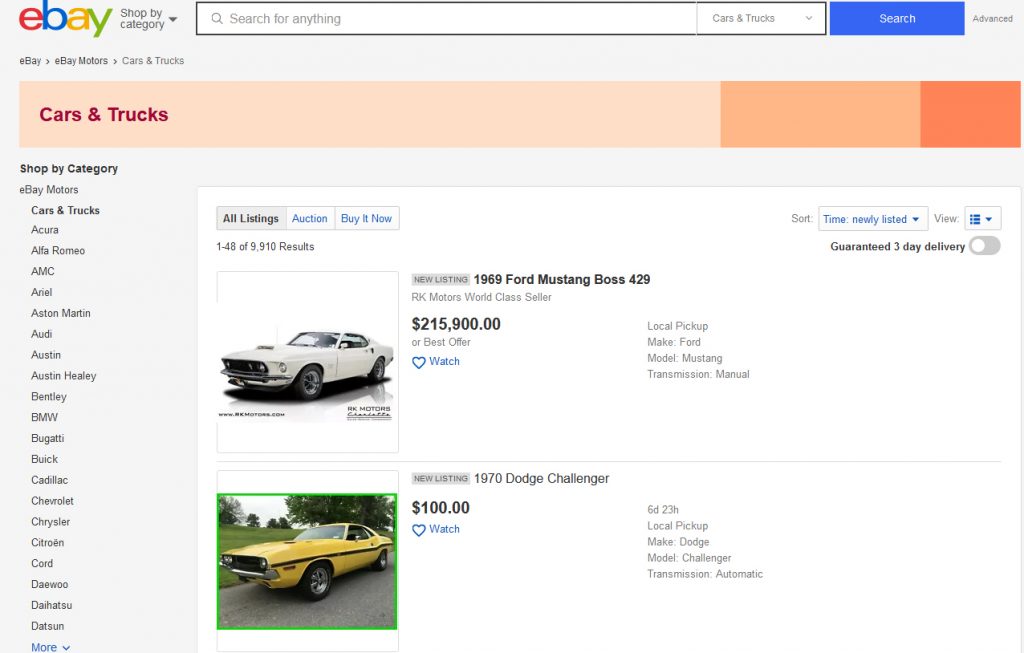
Task: Open 1969 Ford Mustang Boss 429 listing title
Action: (x=562, y=279)
